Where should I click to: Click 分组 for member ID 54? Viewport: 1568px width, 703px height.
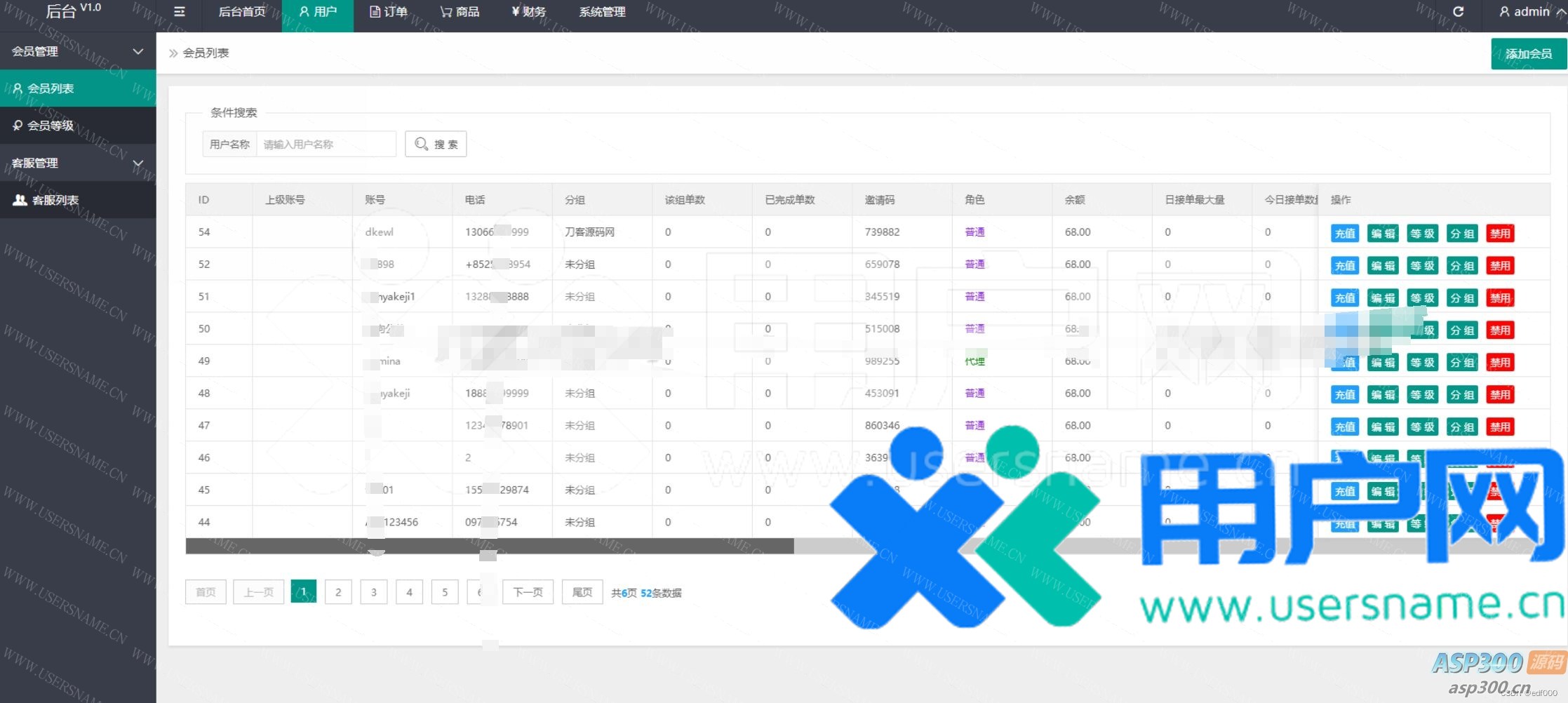pyautogui.click(x=1463, y=234)
